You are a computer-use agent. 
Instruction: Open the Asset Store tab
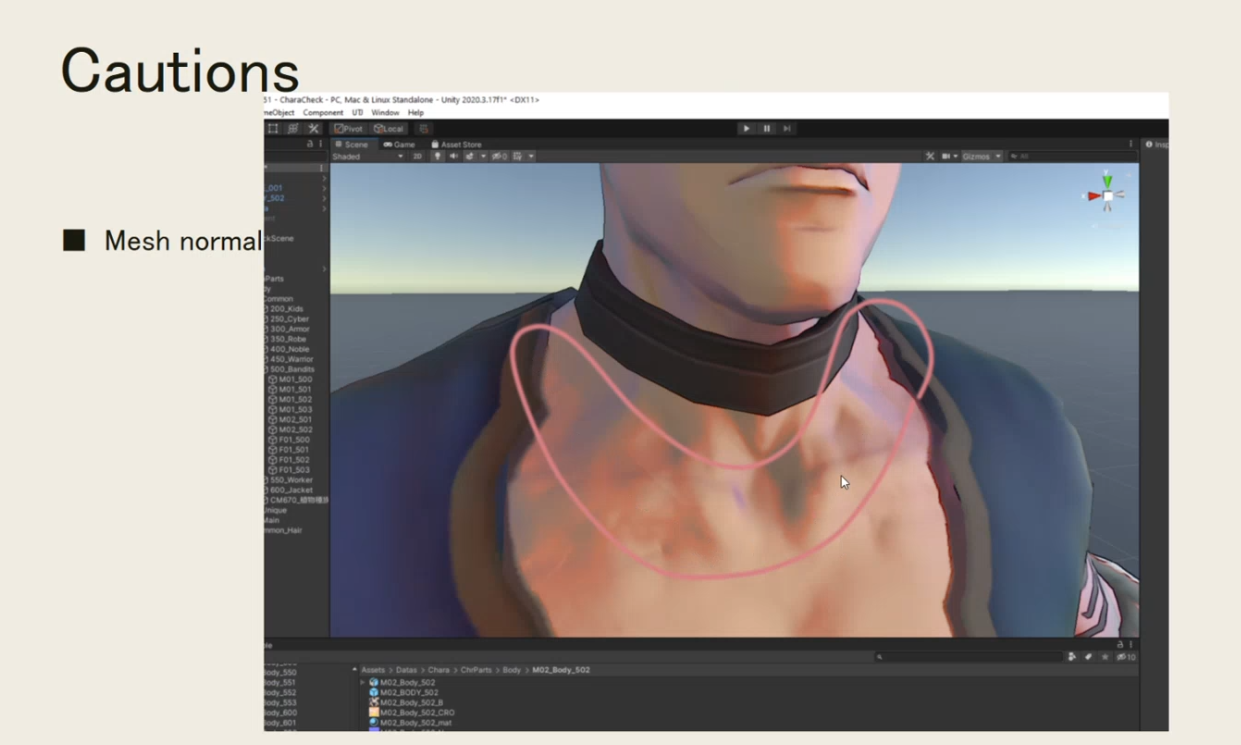(456, 144)
